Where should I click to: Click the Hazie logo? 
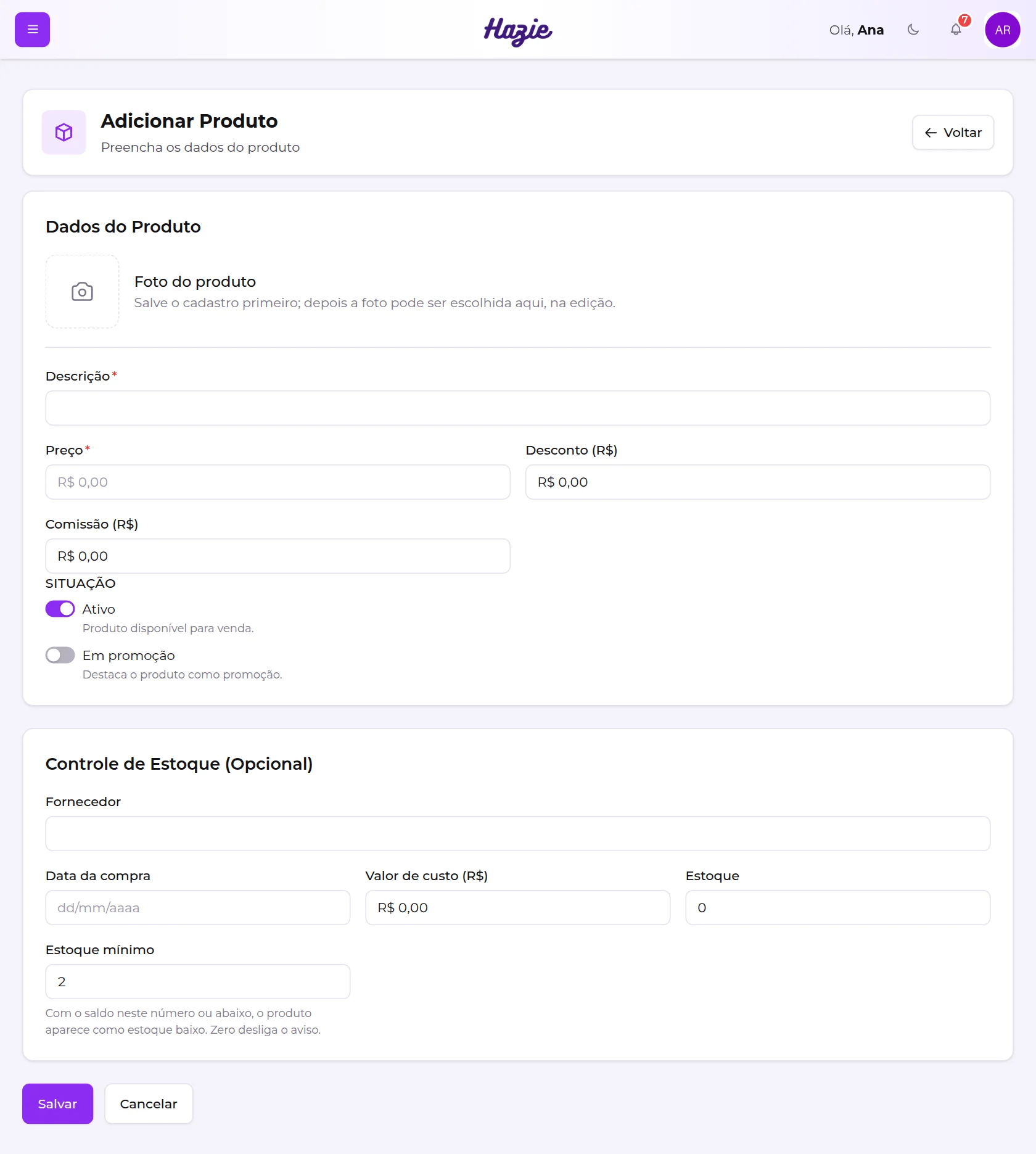(x=518, y=31)
